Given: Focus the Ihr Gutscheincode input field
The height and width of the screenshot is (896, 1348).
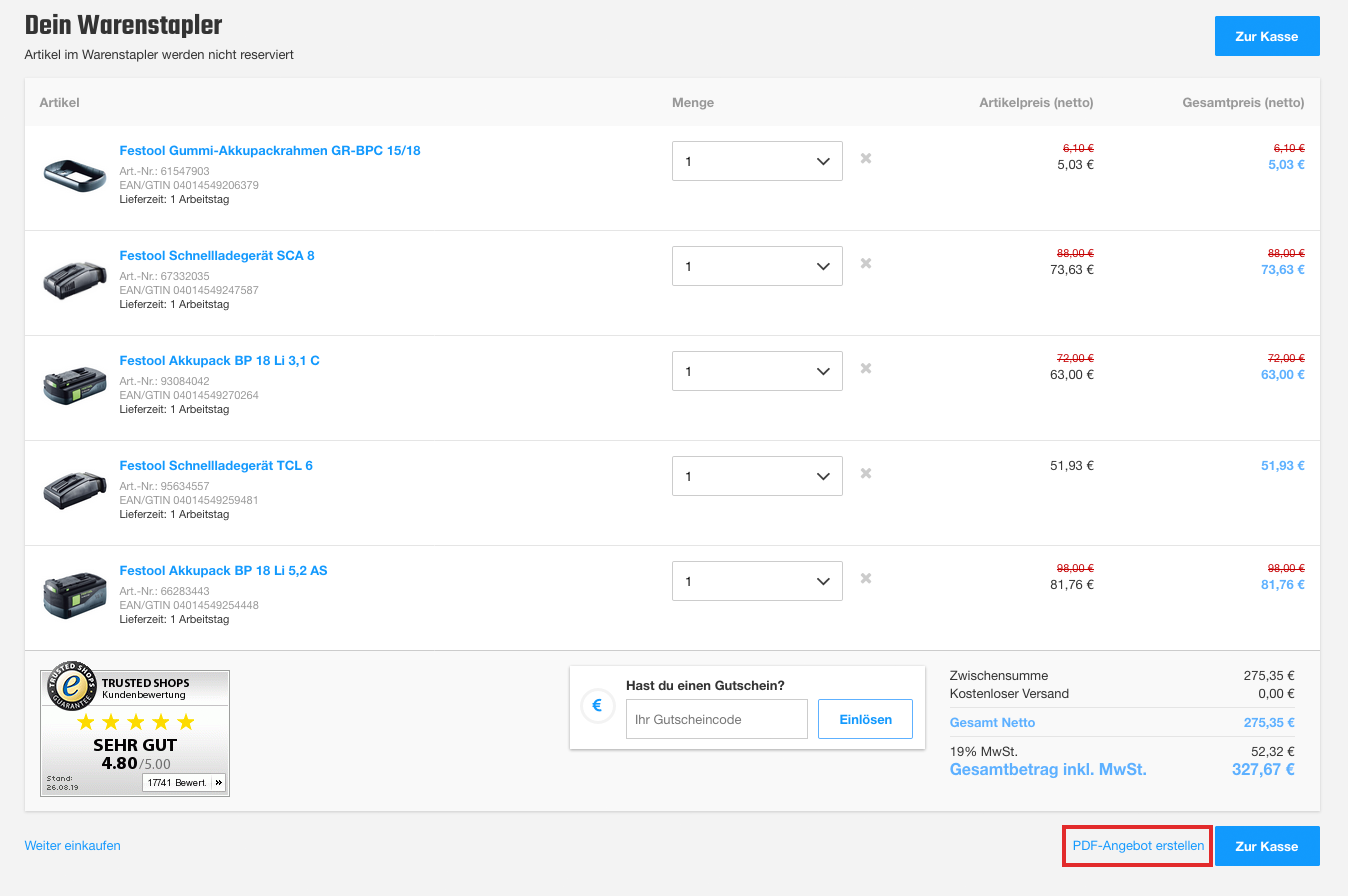Looking at the screenshot, I should coord(717,719).
